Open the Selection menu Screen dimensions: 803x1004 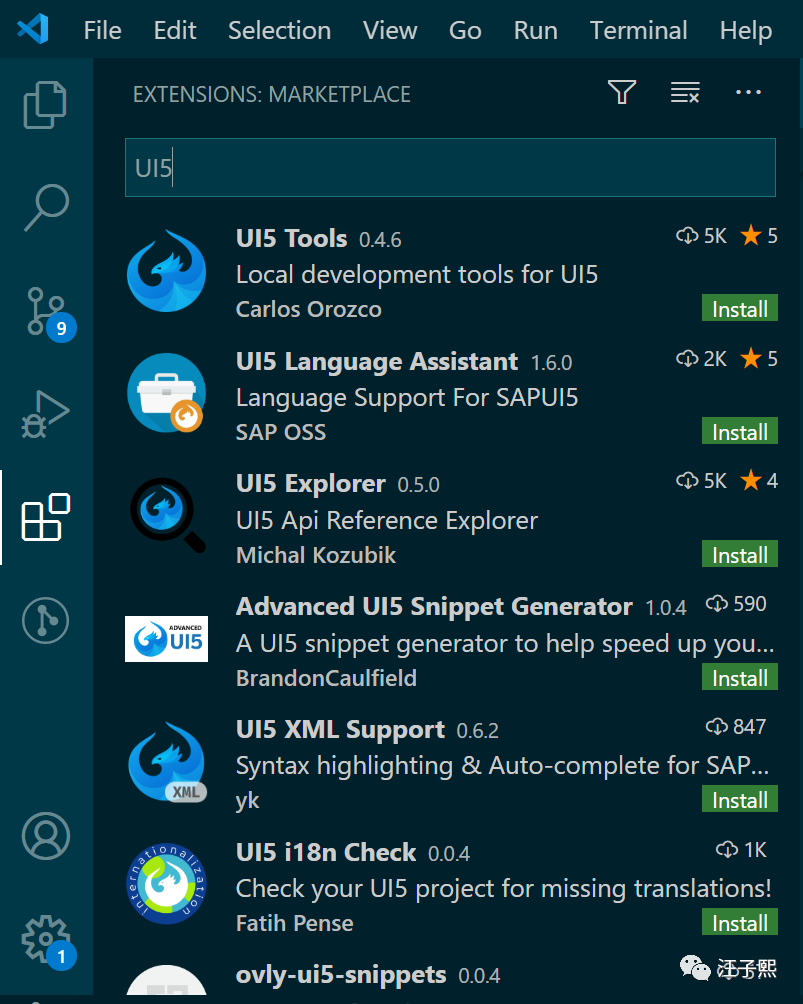pyautogui.click(x=279, y=30)
